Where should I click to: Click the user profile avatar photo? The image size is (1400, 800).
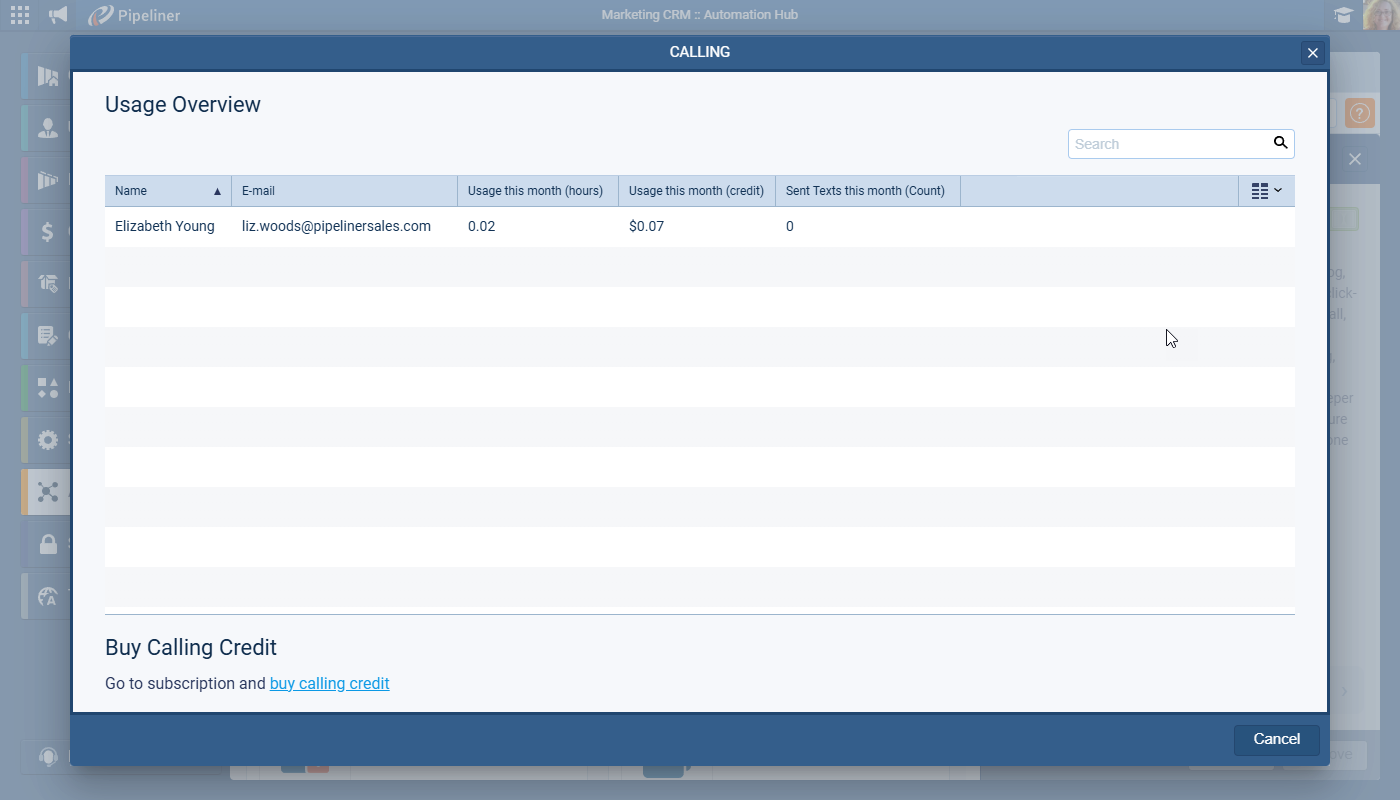(x=1381, y=15)
